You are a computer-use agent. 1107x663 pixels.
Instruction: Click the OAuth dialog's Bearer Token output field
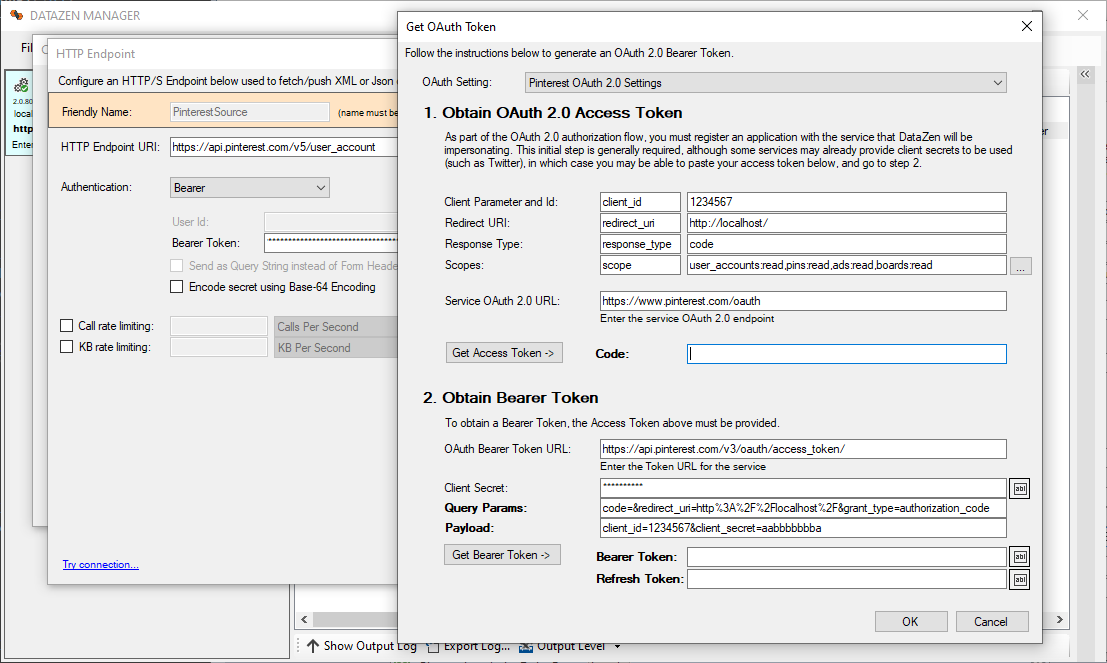pos(846,557)
